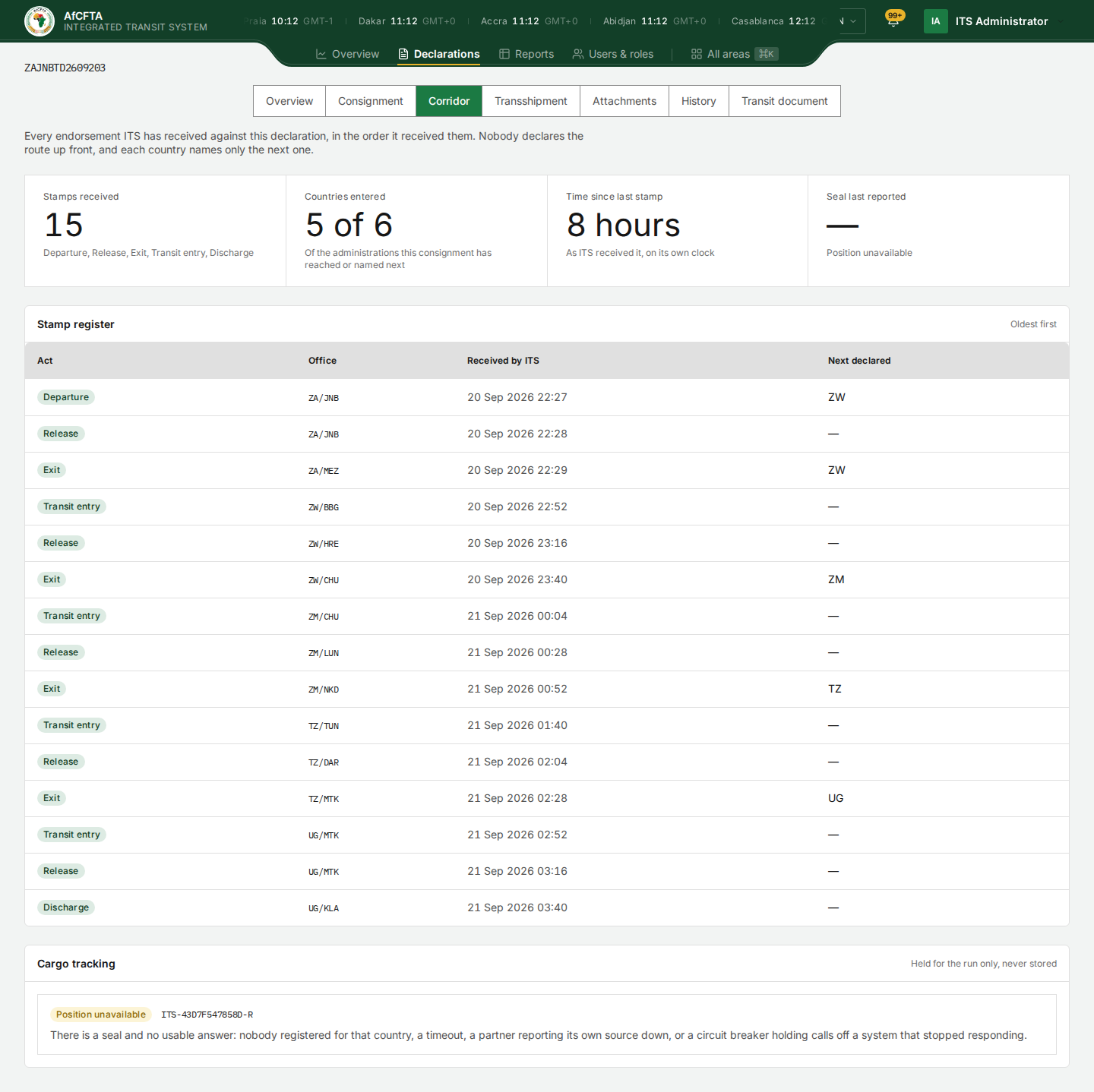Click timestamp 20 Sep 2026 22:27

pos(517,397)
